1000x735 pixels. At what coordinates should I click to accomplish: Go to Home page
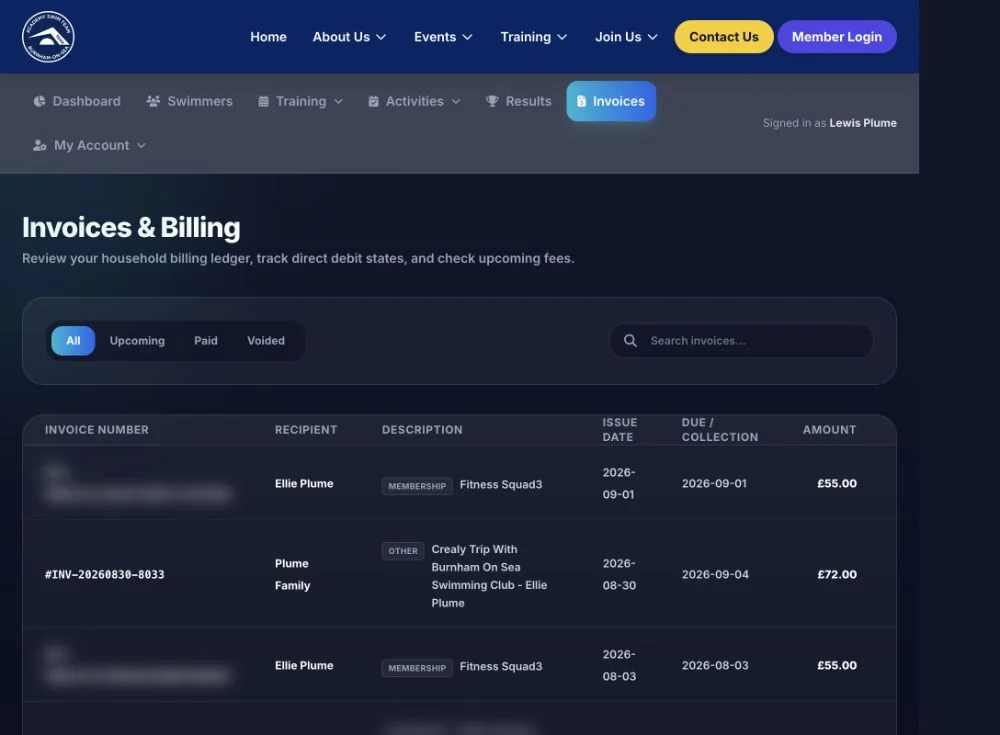[x=268, y=37]
